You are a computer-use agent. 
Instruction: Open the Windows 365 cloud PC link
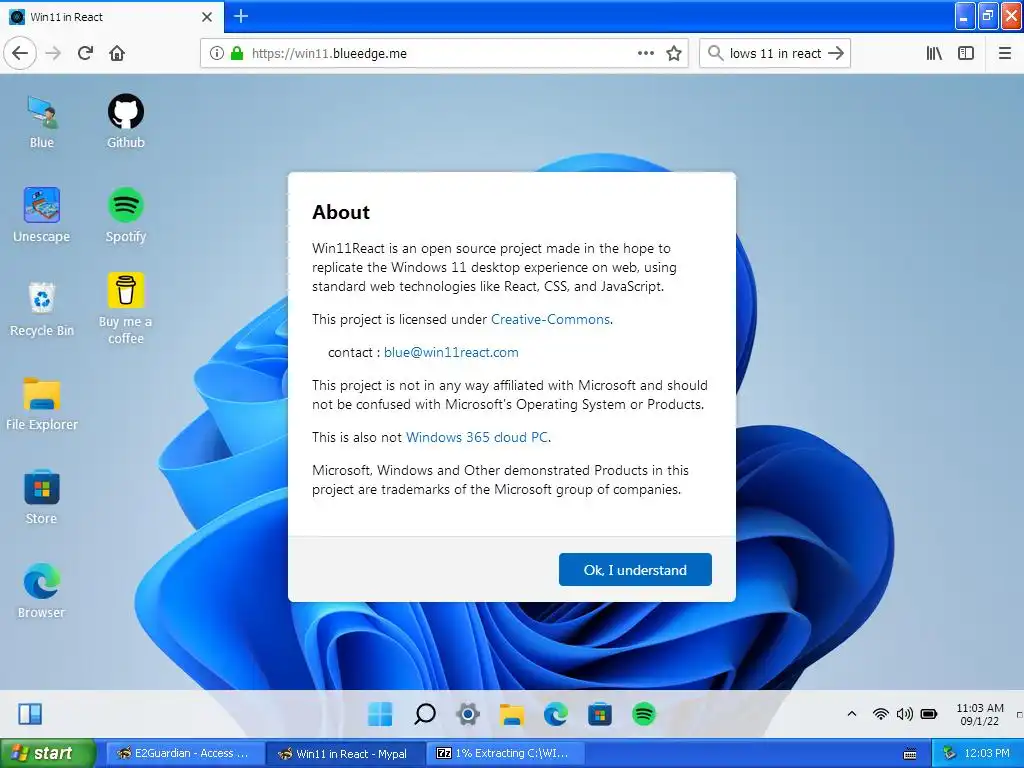point(477,437)
